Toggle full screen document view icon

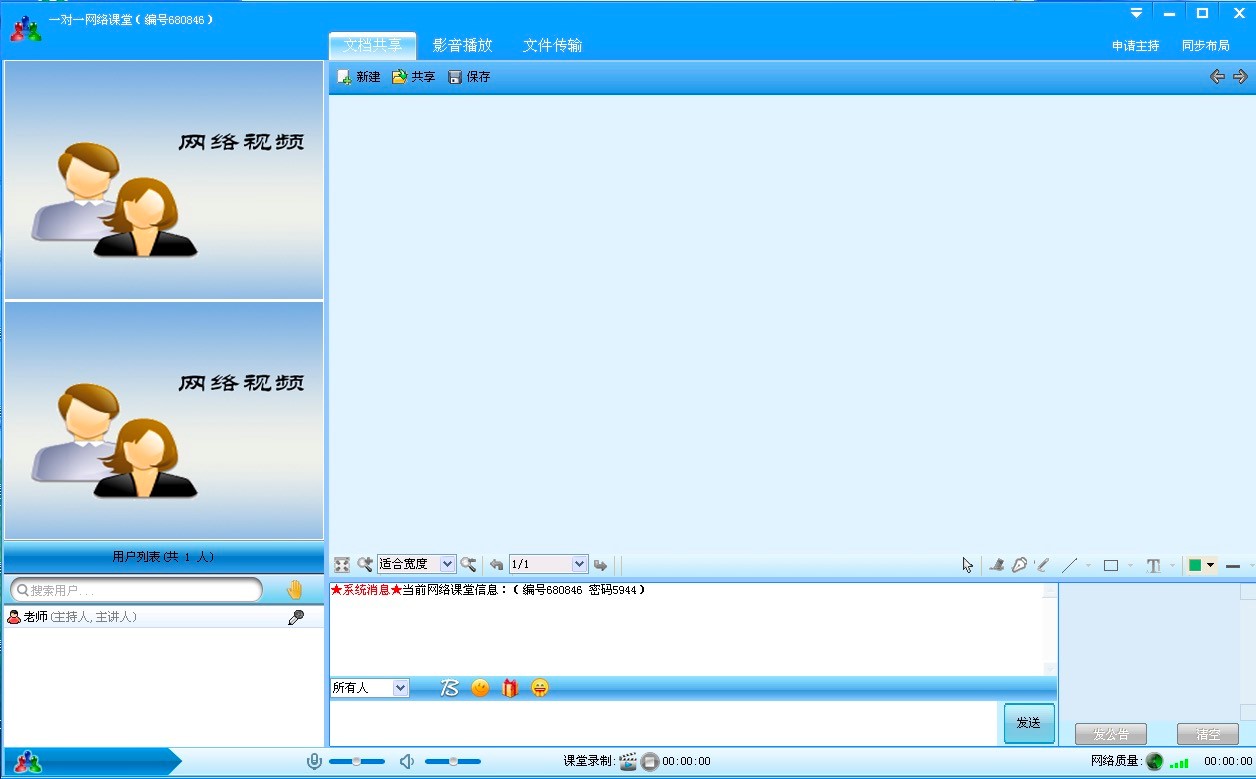[342, 565]
